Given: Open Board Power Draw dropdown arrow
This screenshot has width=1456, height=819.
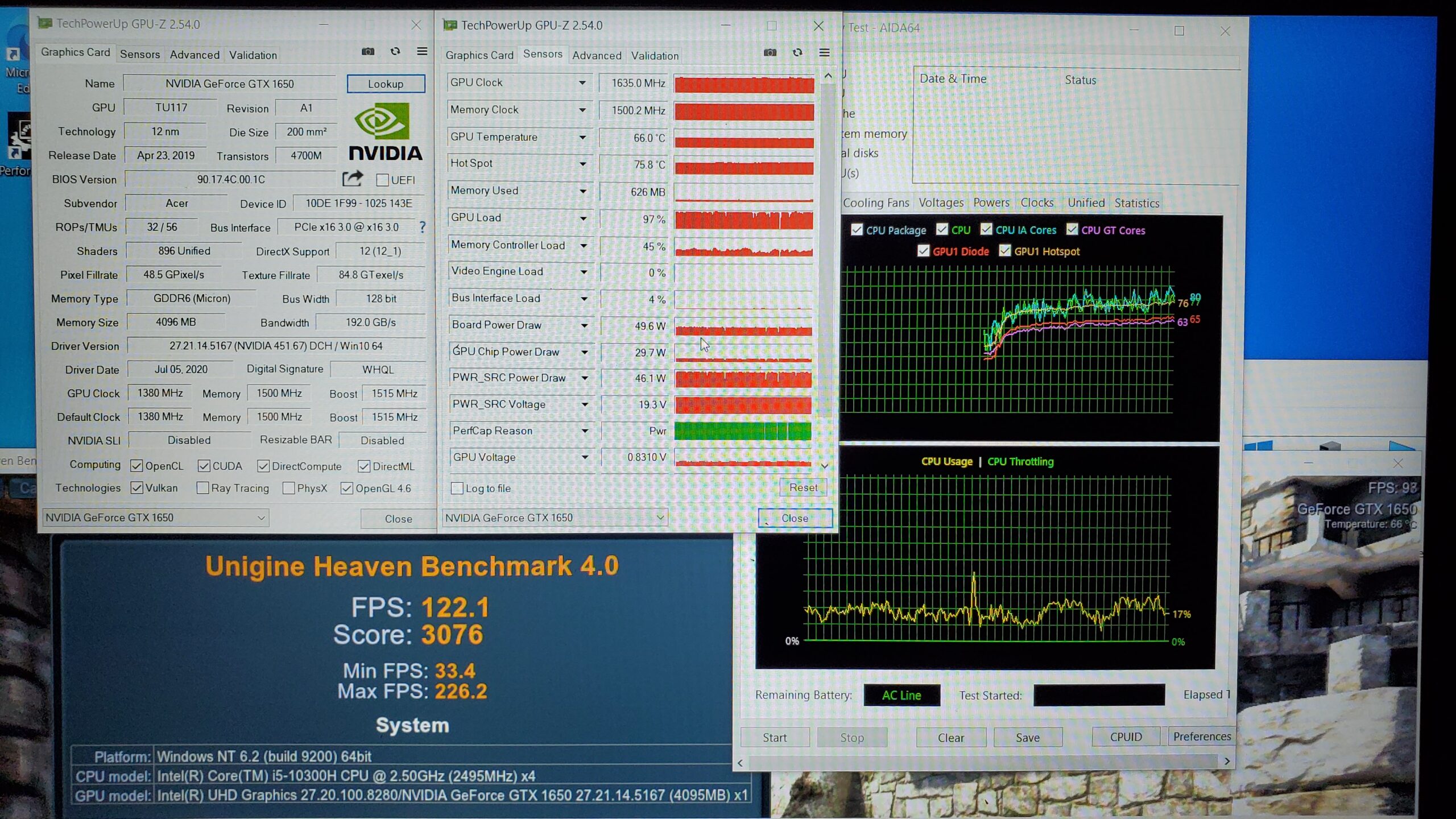Looking at the screenshot, I should [x=584, y=325].
